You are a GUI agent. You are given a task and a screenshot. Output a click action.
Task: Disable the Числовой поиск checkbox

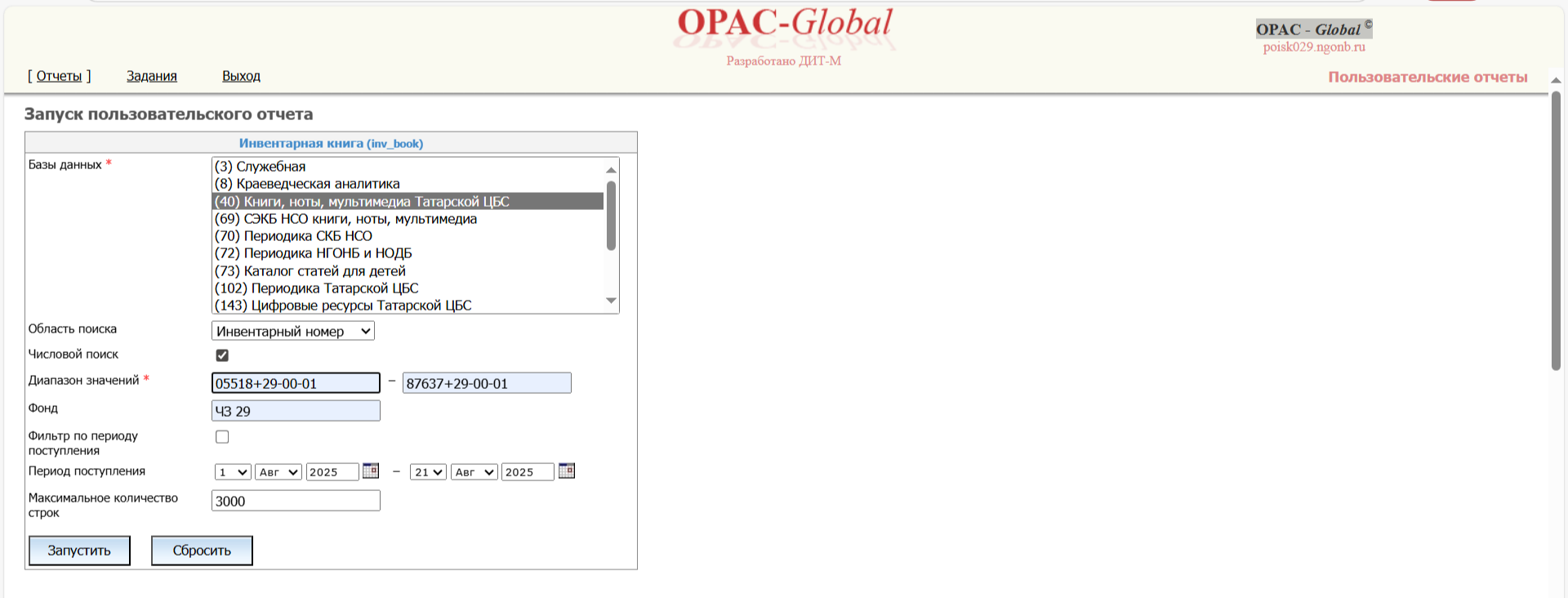point(222,355)
